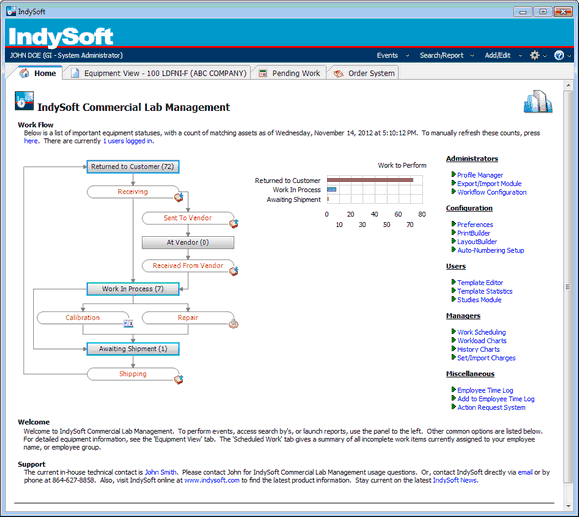Click the IndySoft title bar app icon
Image resolution: width=579 pixels, height=517 pixels.
point(11,11)
